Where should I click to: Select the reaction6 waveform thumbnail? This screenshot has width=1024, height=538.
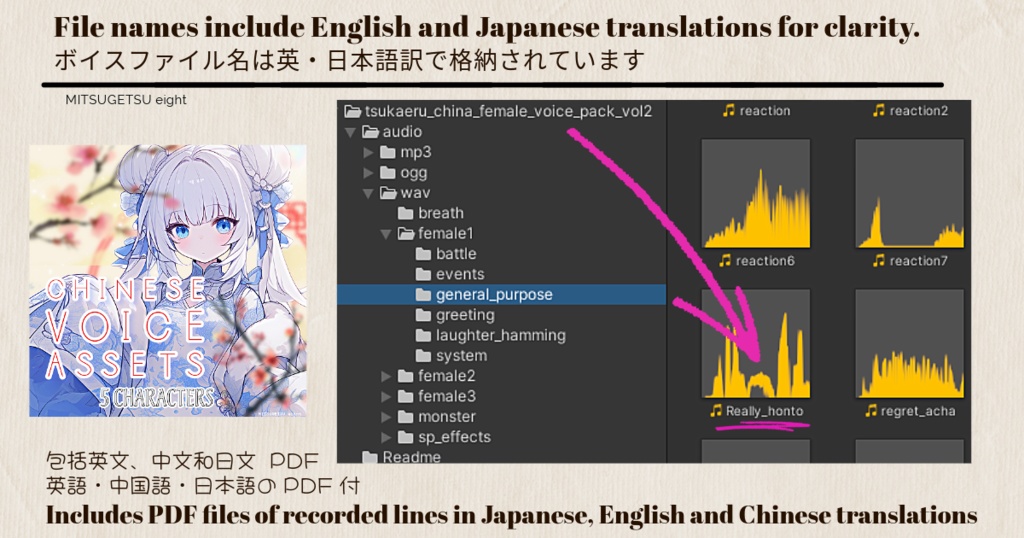tap(756, 193)
